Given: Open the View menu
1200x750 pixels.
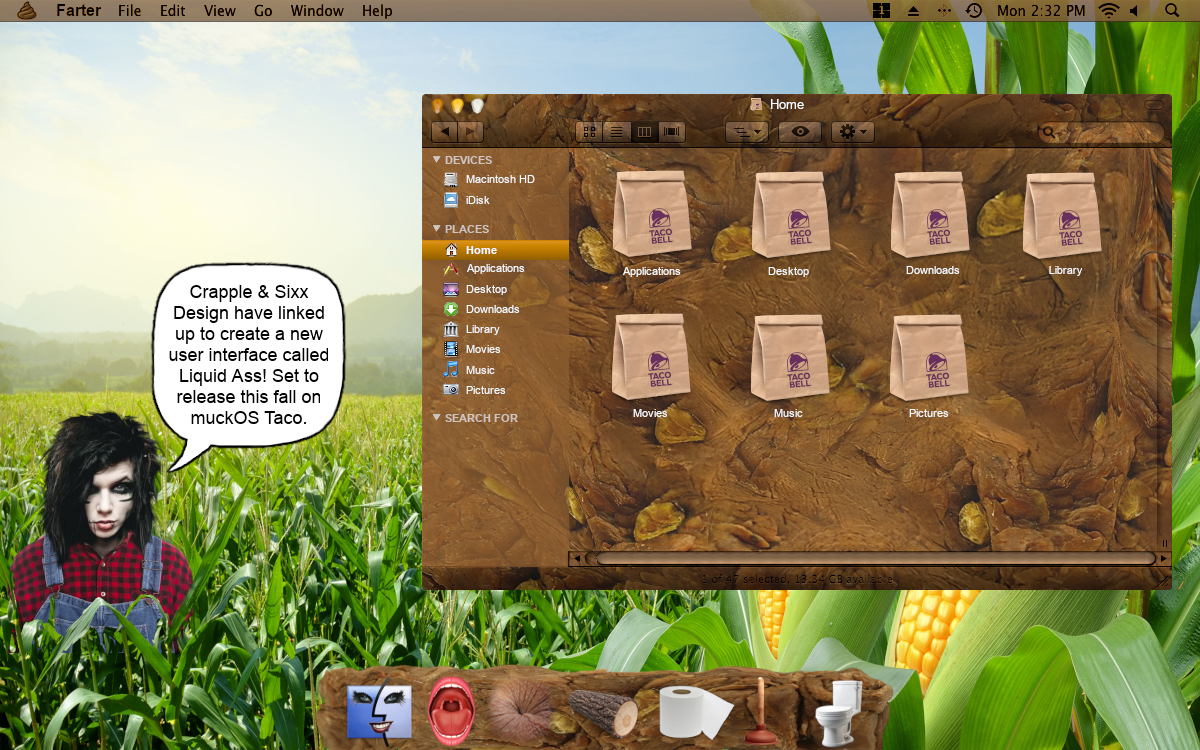Looking at the screenshot, I should tap(219, 11).
